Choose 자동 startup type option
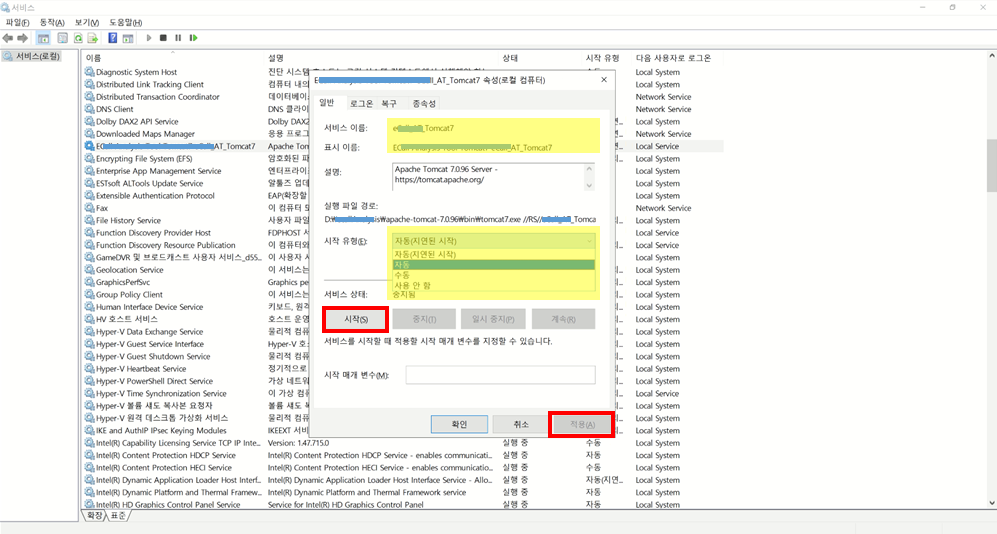 click(x=493, y=264)
